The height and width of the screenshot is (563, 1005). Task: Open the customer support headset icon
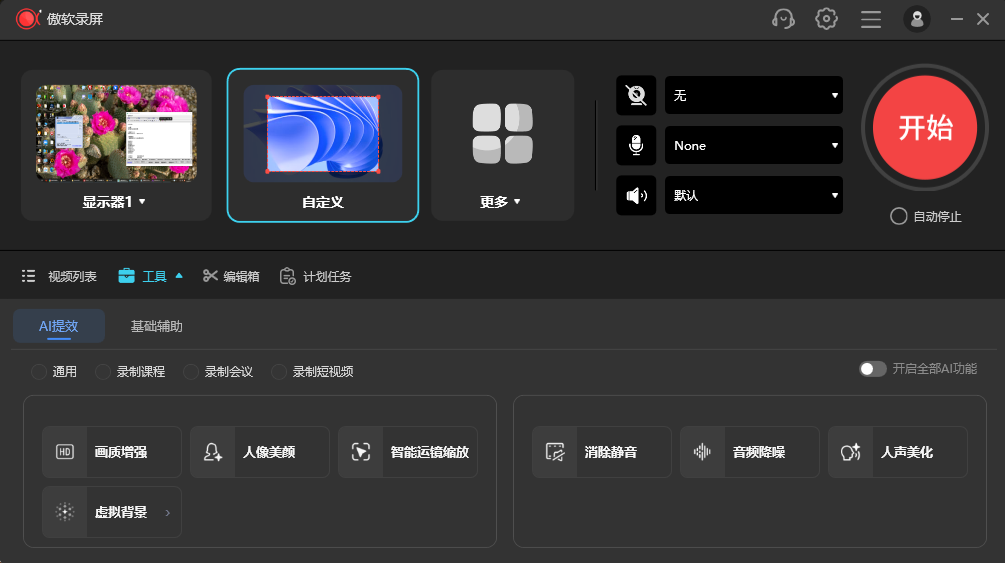tap(783, 19)
